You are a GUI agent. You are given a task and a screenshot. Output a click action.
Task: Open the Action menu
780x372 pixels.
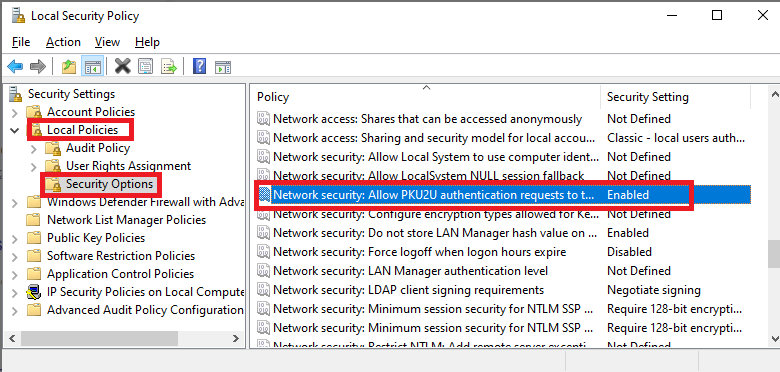[63, 42]
